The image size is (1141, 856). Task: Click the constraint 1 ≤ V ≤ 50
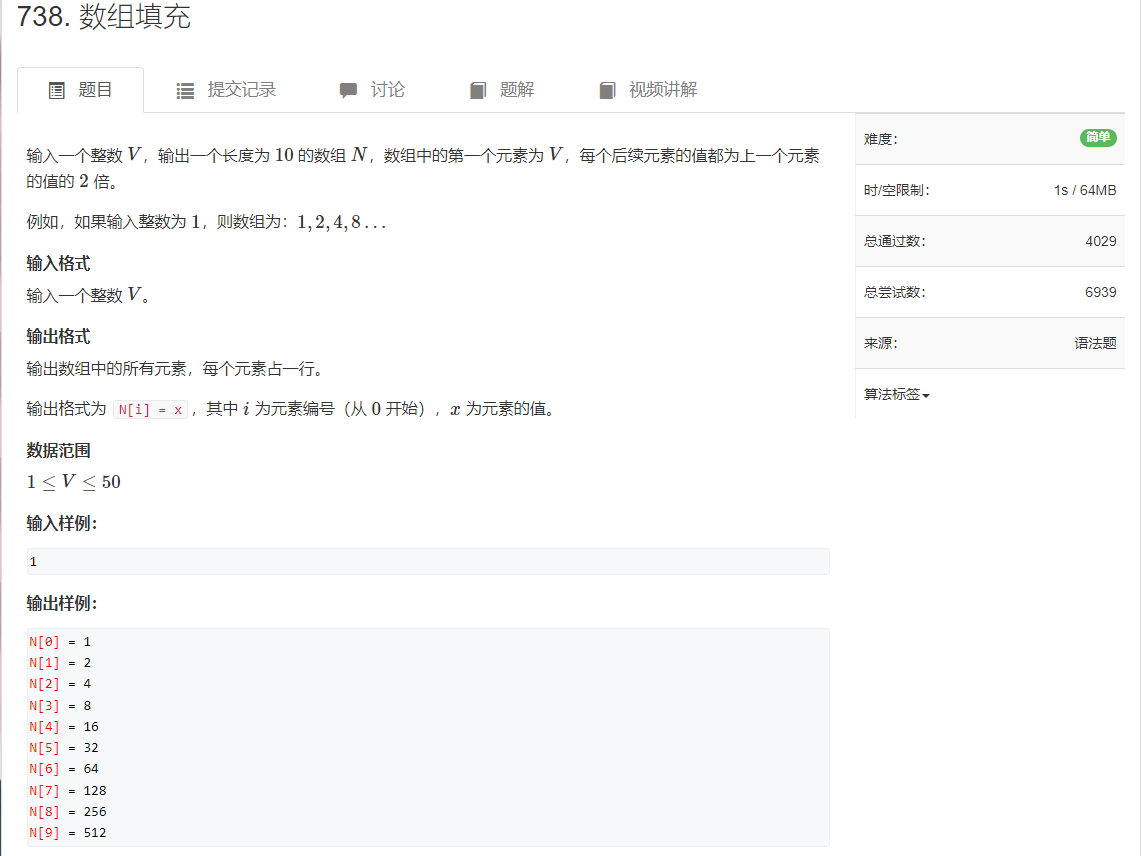click(x=73, y=482)
